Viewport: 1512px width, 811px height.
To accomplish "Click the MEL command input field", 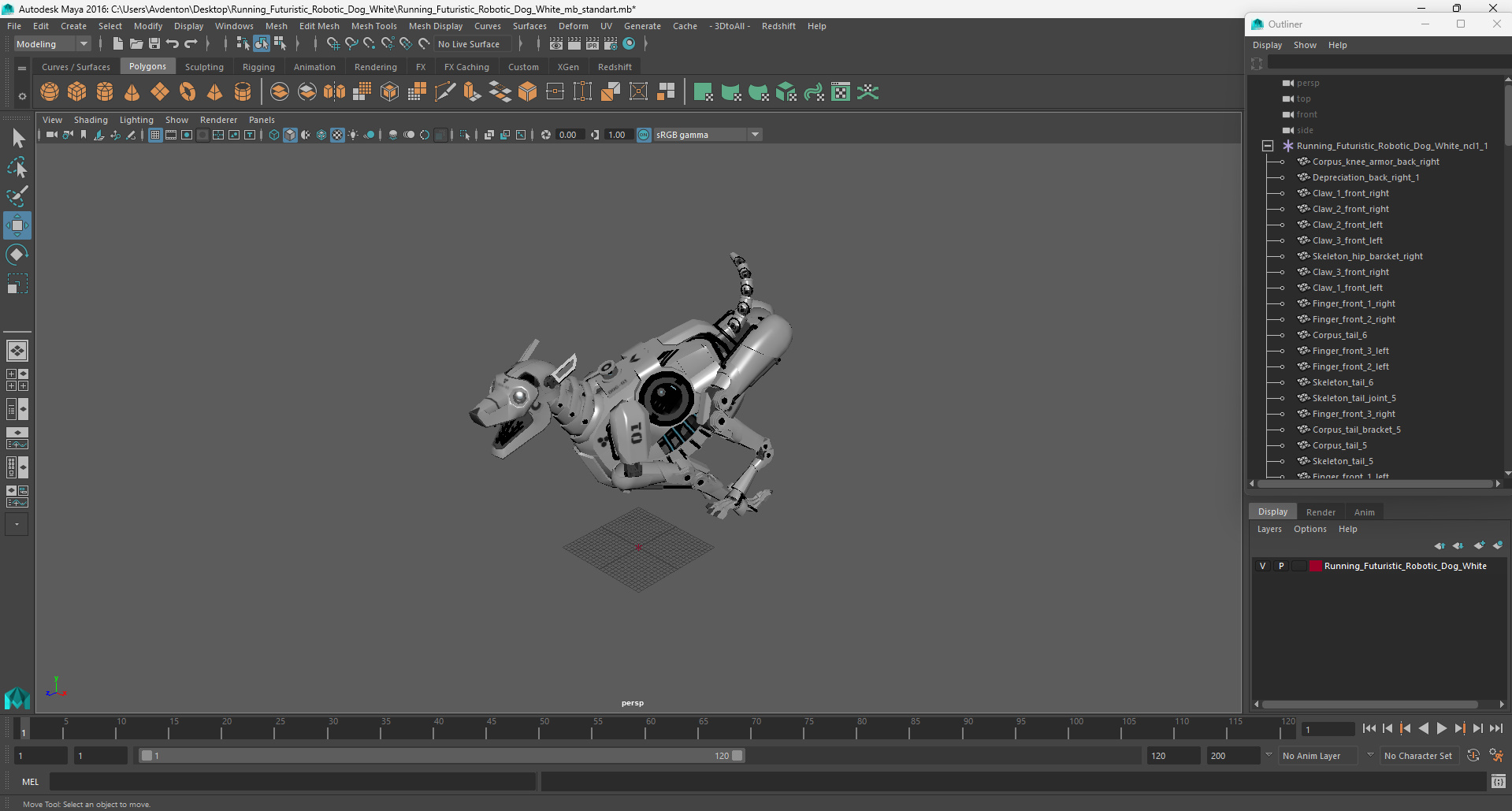I will 292,782.
